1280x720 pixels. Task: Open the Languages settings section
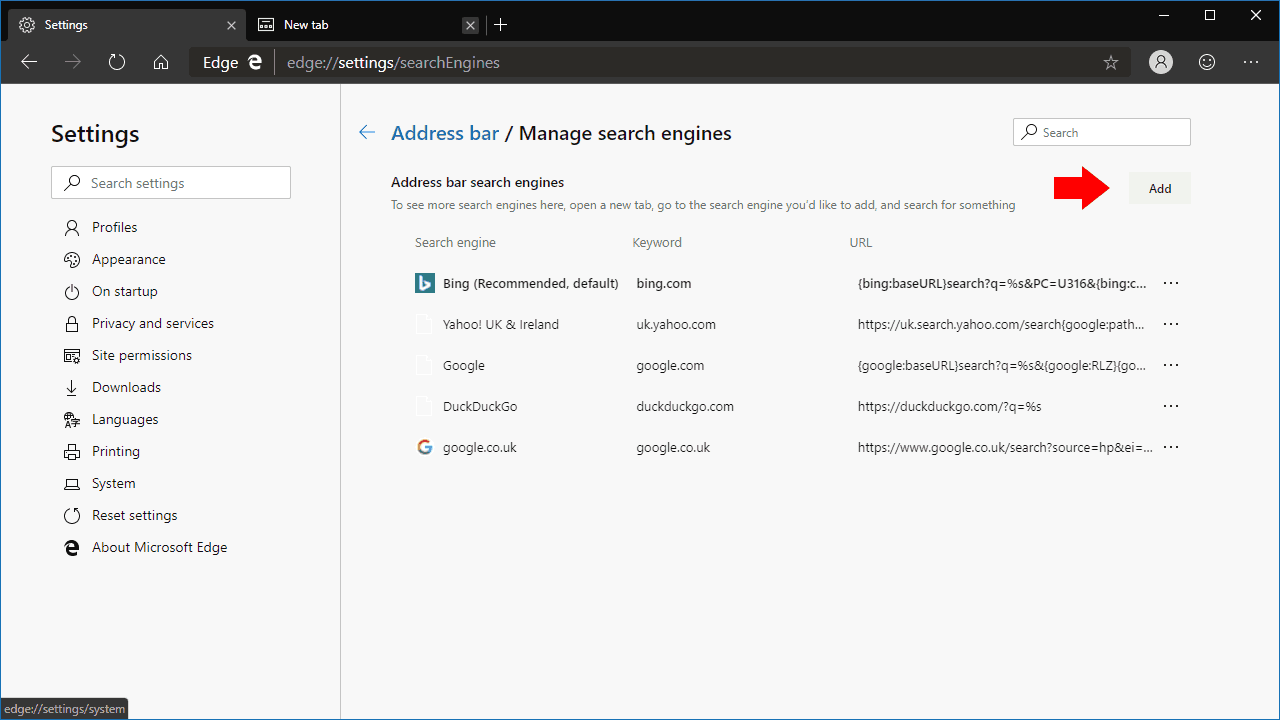125,419
